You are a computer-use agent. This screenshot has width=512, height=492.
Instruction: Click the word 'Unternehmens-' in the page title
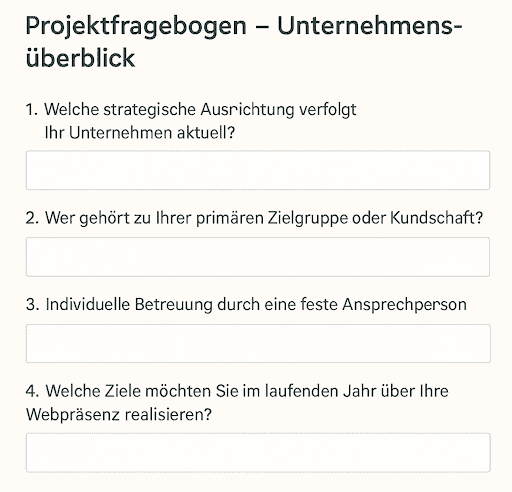[370, 26]
